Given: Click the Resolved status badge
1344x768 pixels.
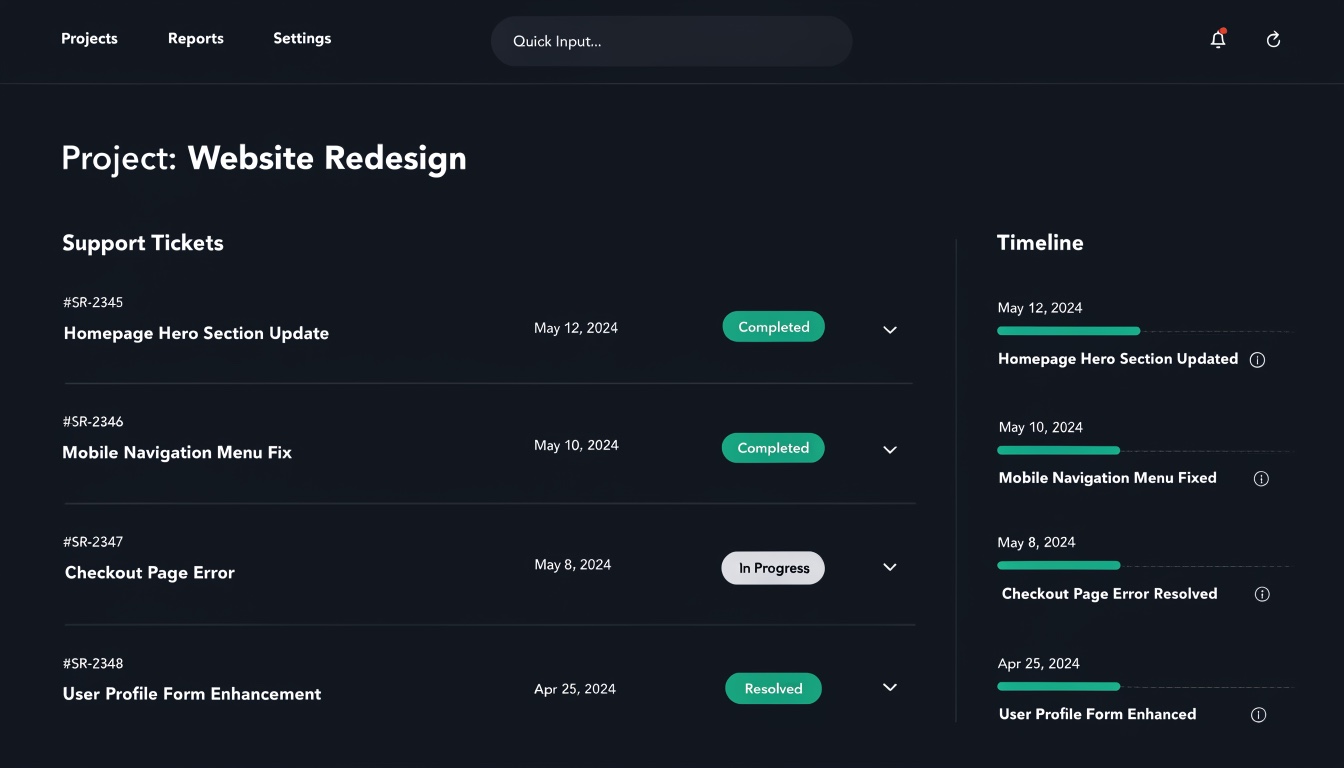Looking at the screenshot, I should tap(773, 688).
